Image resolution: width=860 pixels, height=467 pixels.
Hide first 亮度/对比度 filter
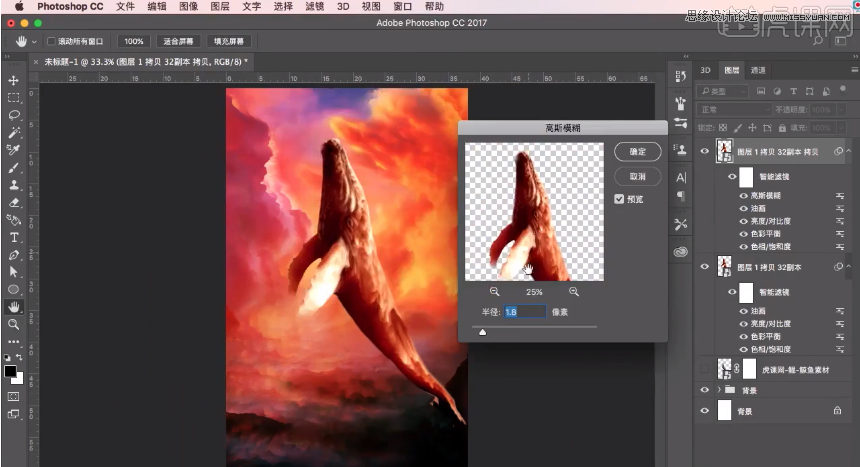(744, 221)
